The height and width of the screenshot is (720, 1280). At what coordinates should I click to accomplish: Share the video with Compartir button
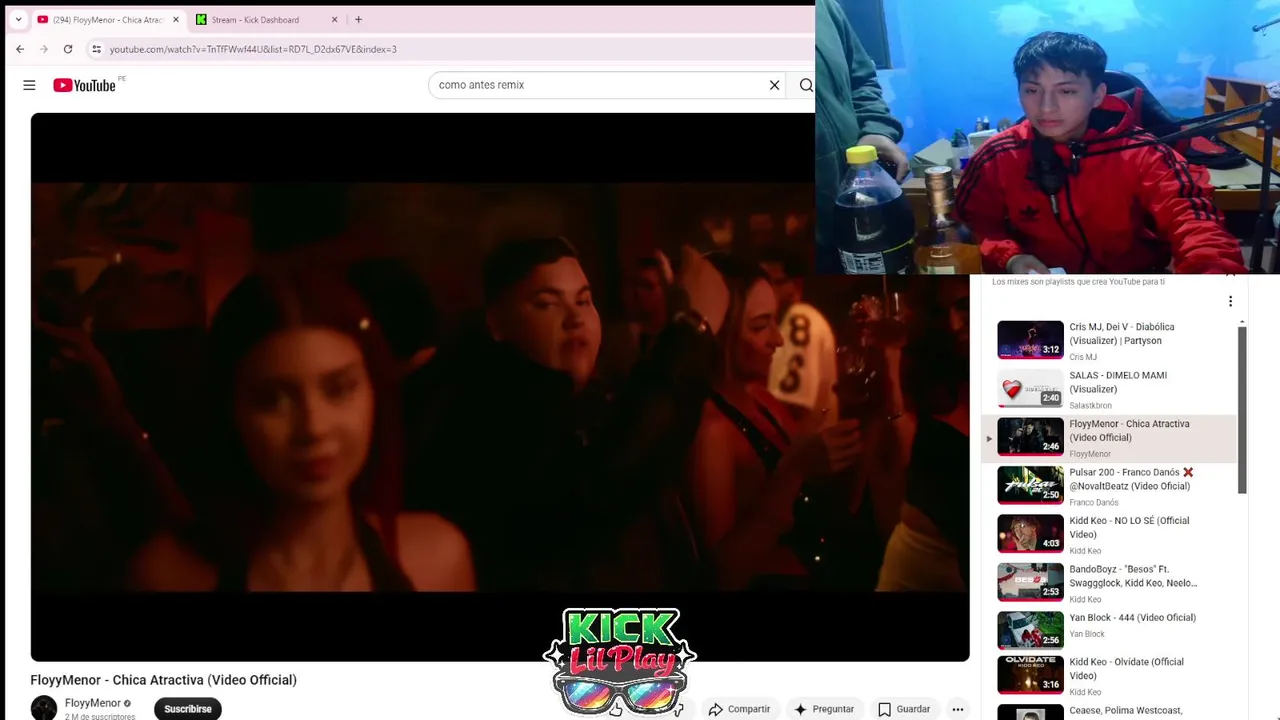tap(739, 709)
